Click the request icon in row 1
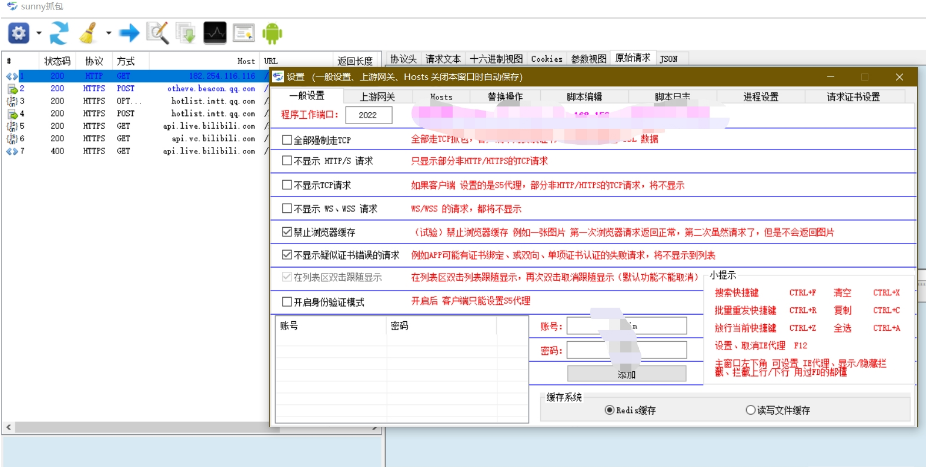The height and width of the screenshot is (467, 926). point(12,76)
